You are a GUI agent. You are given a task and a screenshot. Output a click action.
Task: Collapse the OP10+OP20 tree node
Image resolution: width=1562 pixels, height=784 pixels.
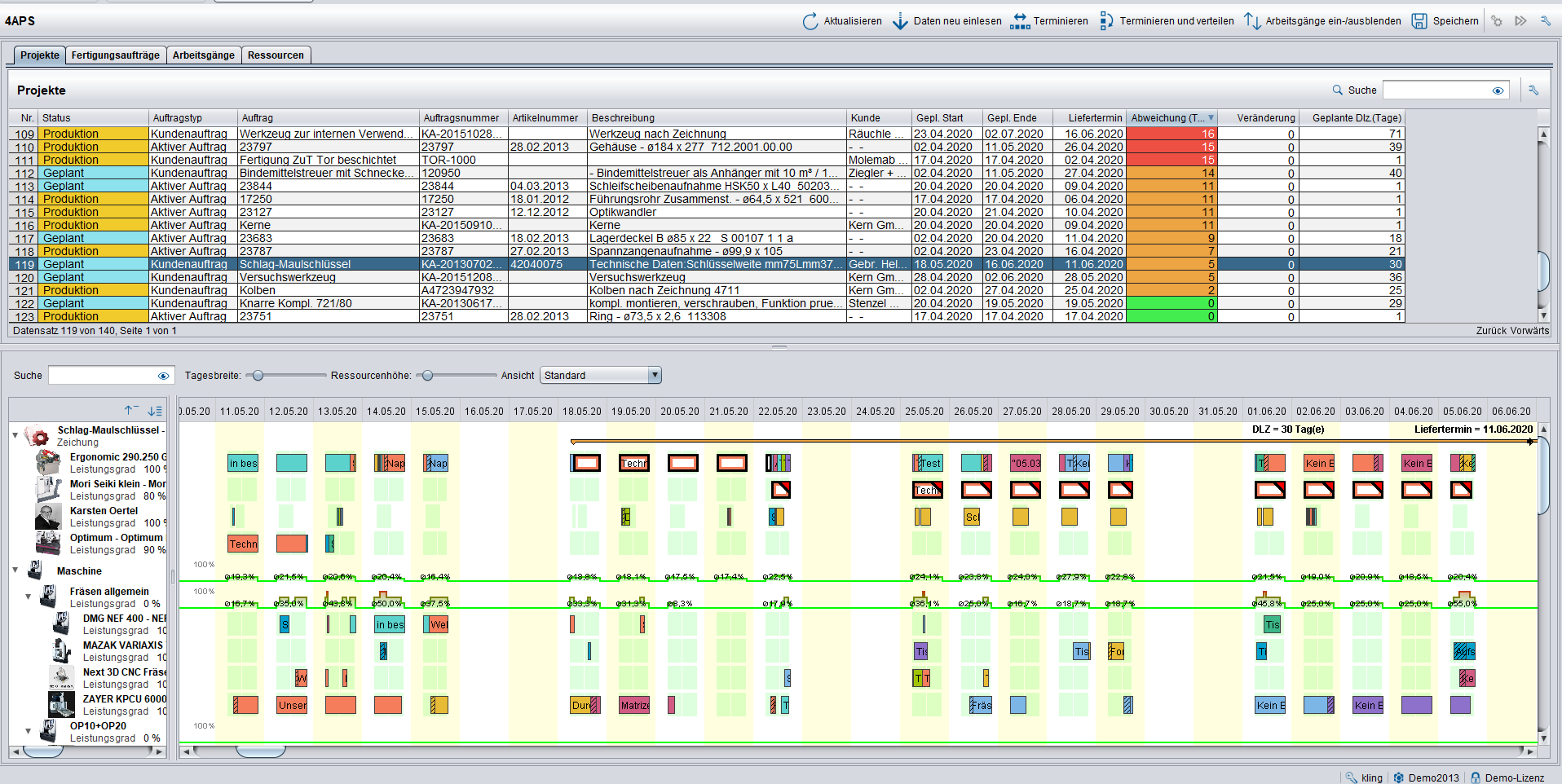pyautogui.click(x=29, y=731)
